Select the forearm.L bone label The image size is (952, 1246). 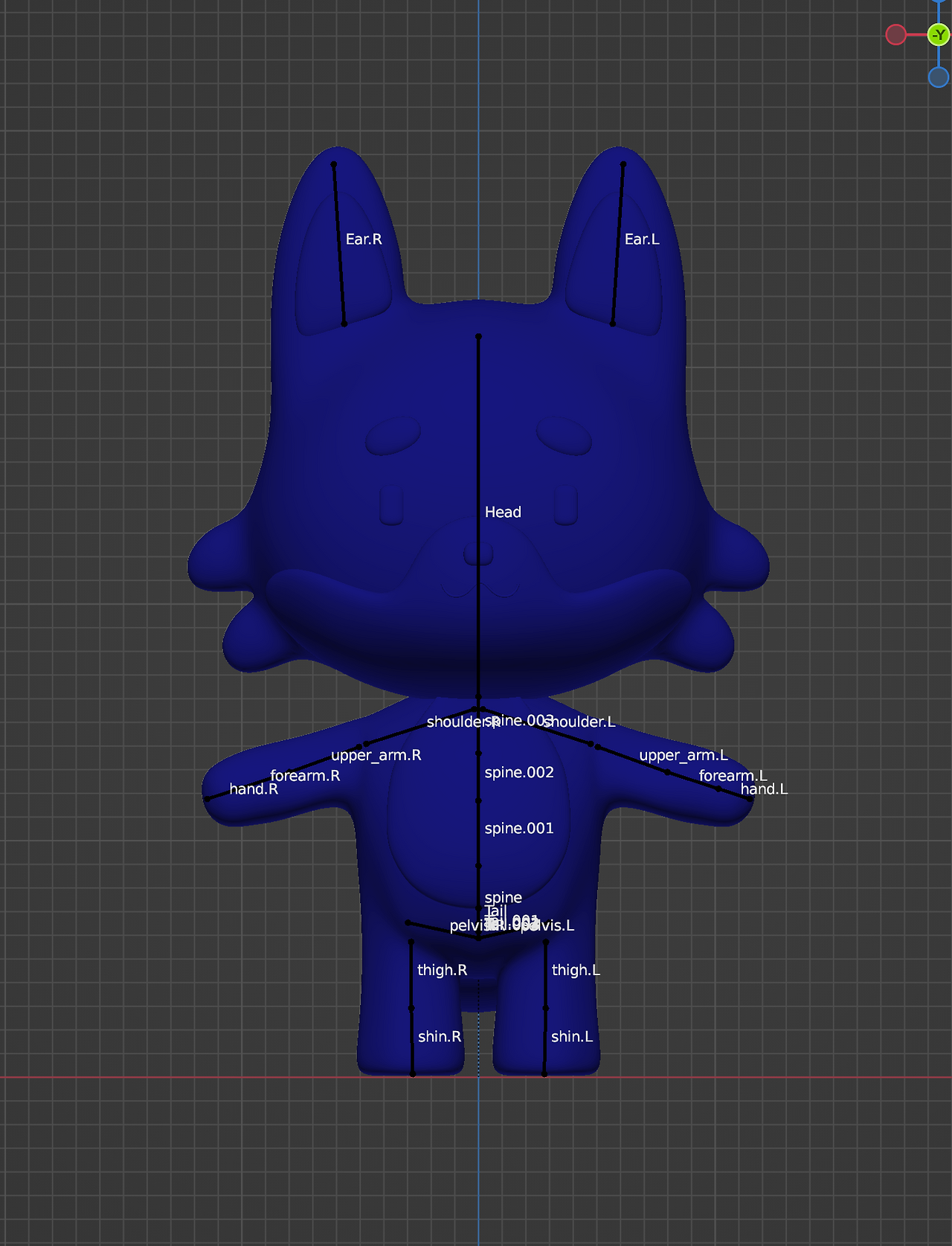(733, 776)
